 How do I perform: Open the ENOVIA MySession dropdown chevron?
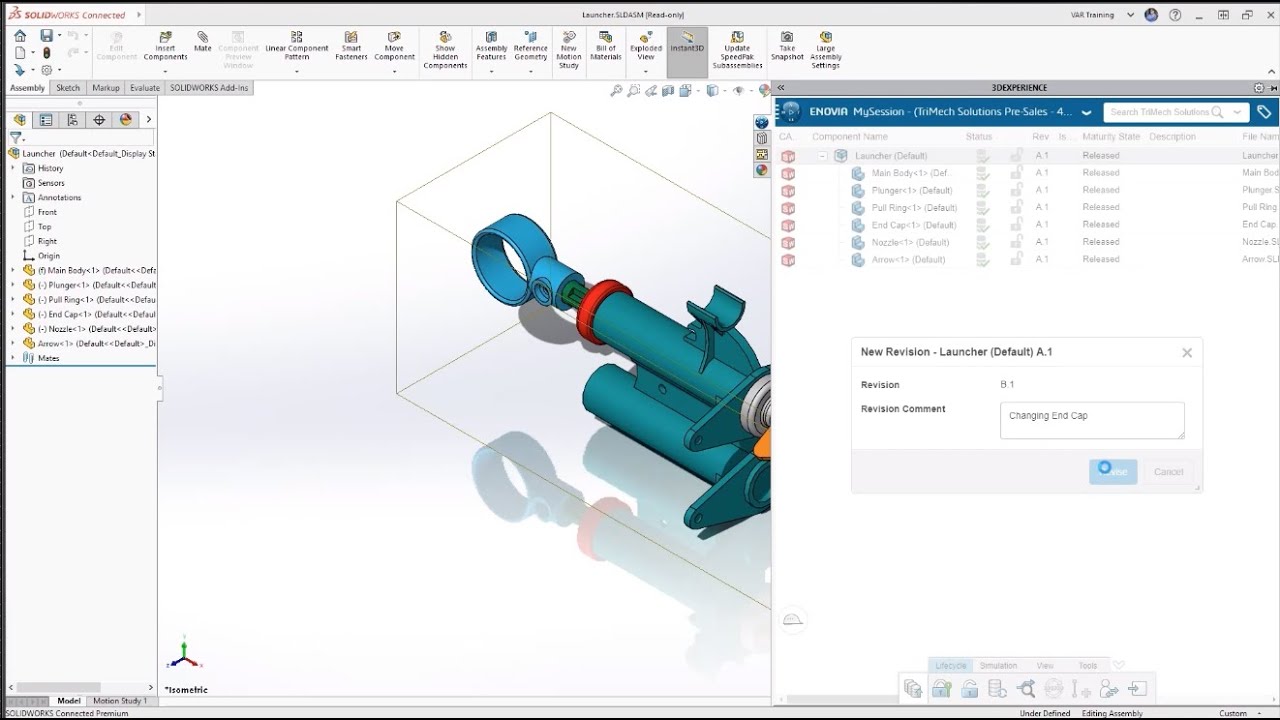click(1086, 112)
